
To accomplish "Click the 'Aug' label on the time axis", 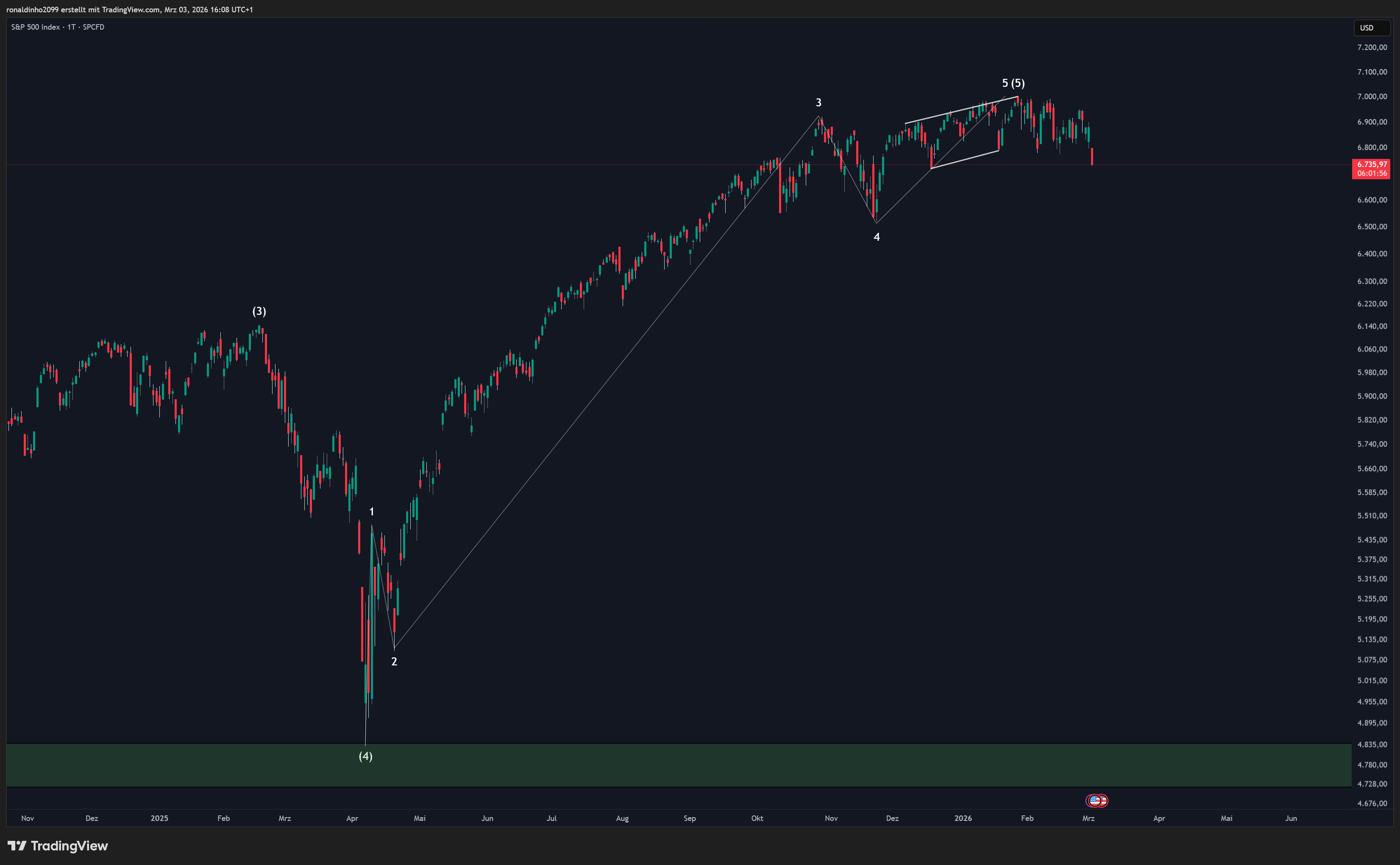I will pyautogui.click(x=622, y=818).
